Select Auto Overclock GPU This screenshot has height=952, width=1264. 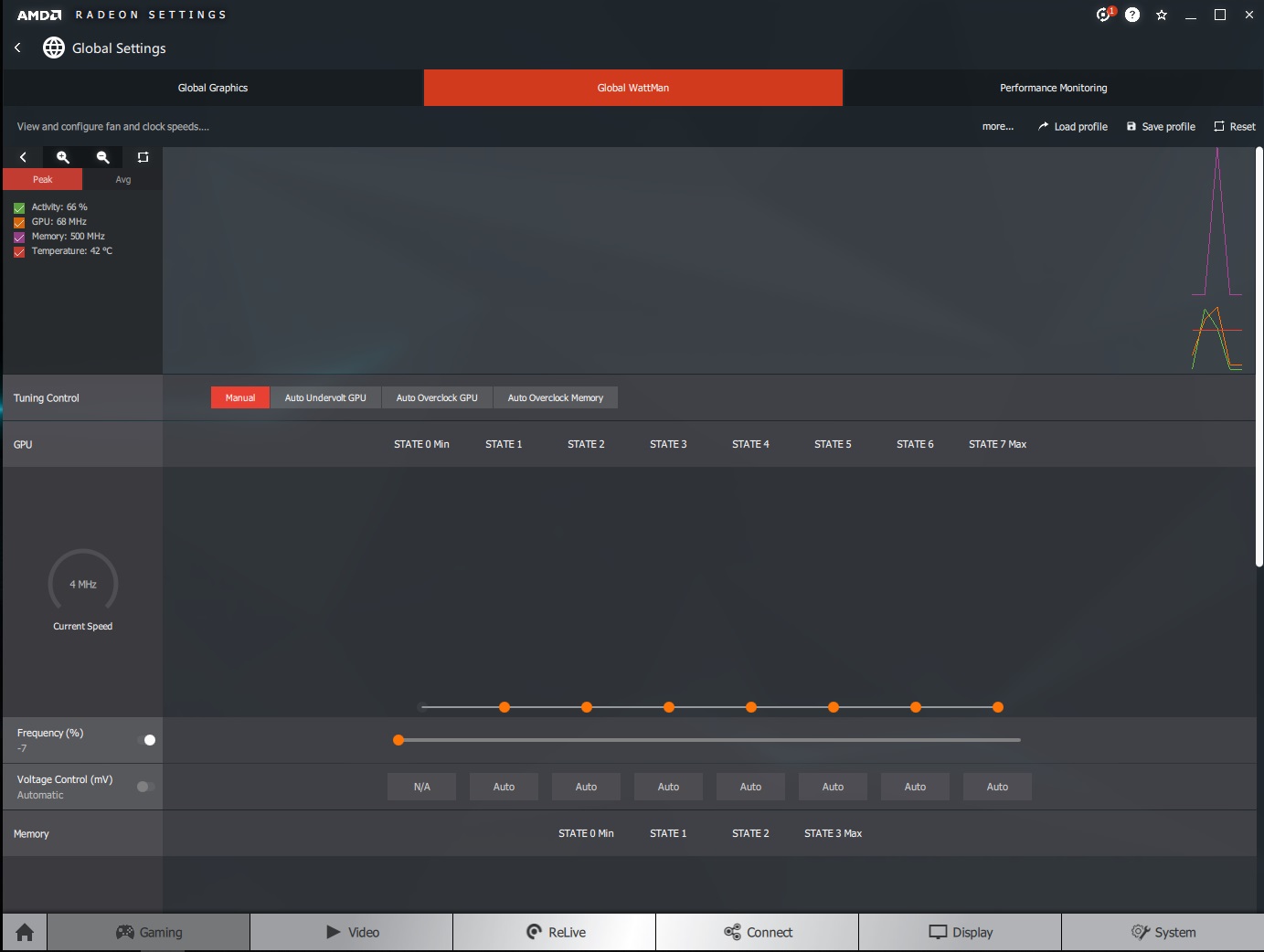tap(437, 397)
